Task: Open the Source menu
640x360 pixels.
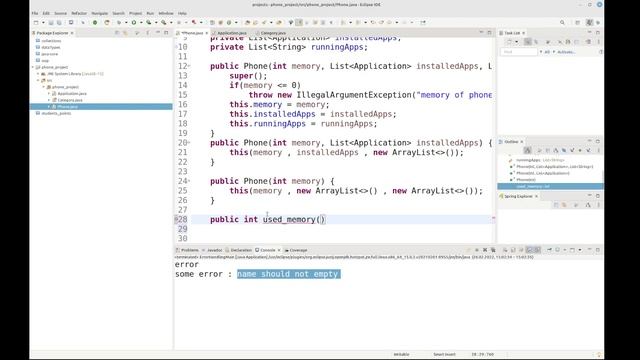Action: tap(60, 13)
